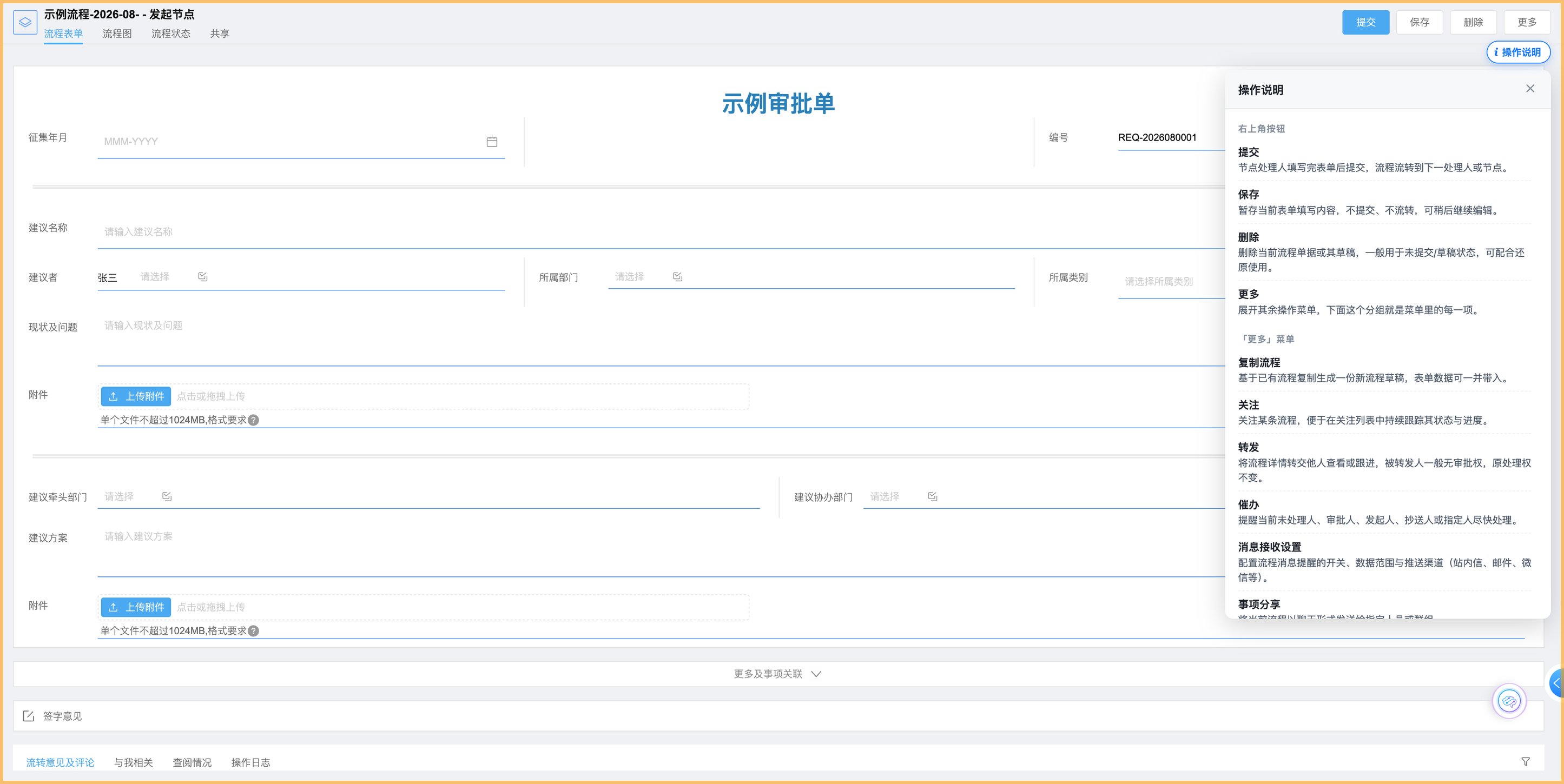Click help icon beside second 格式要求 text
1564x784 pixels.
(x=254, y=630)
